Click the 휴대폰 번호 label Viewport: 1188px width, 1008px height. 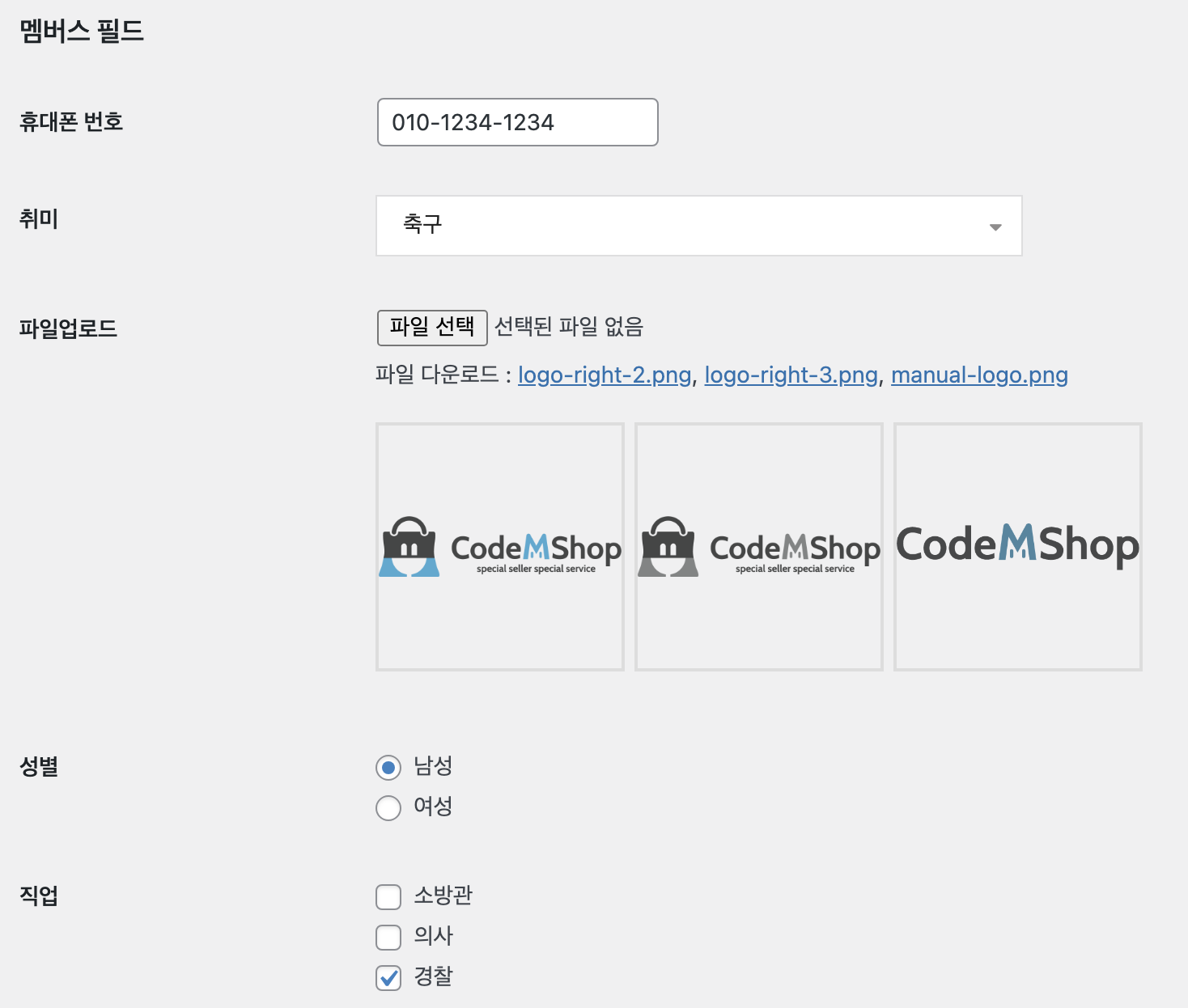coord(71,121)
